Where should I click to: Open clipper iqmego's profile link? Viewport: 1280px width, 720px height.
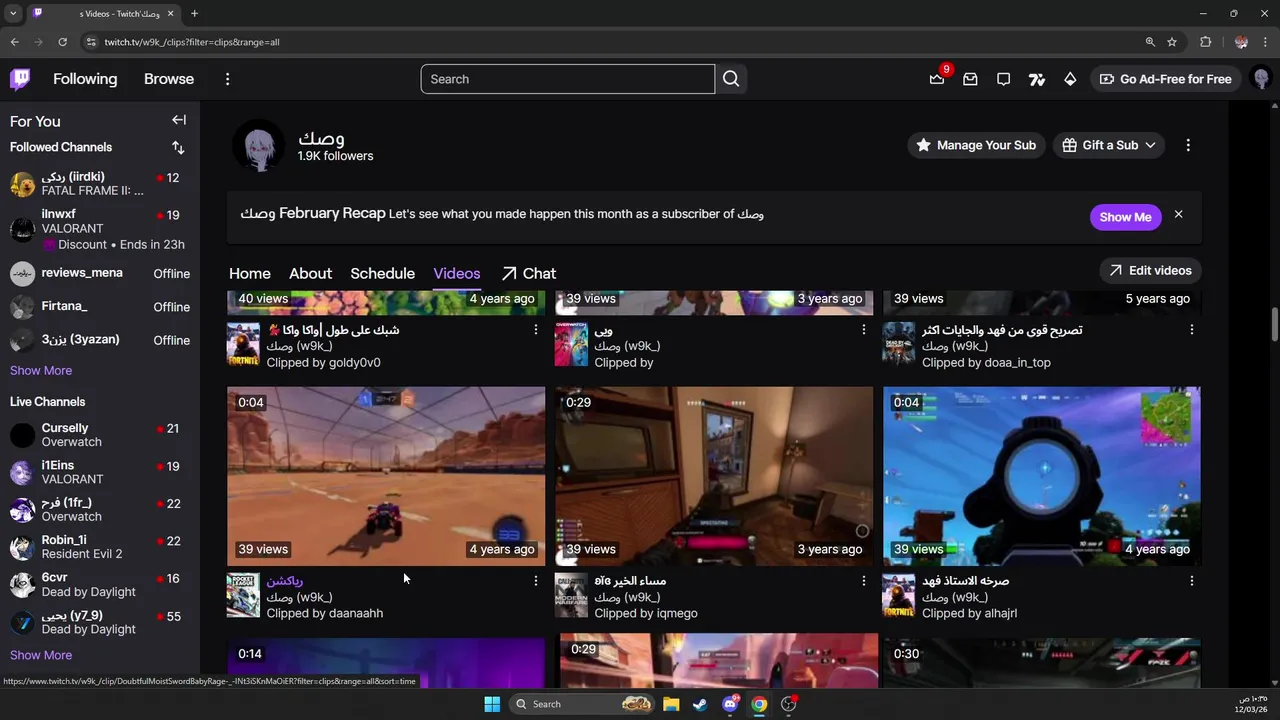pos(677,613)
